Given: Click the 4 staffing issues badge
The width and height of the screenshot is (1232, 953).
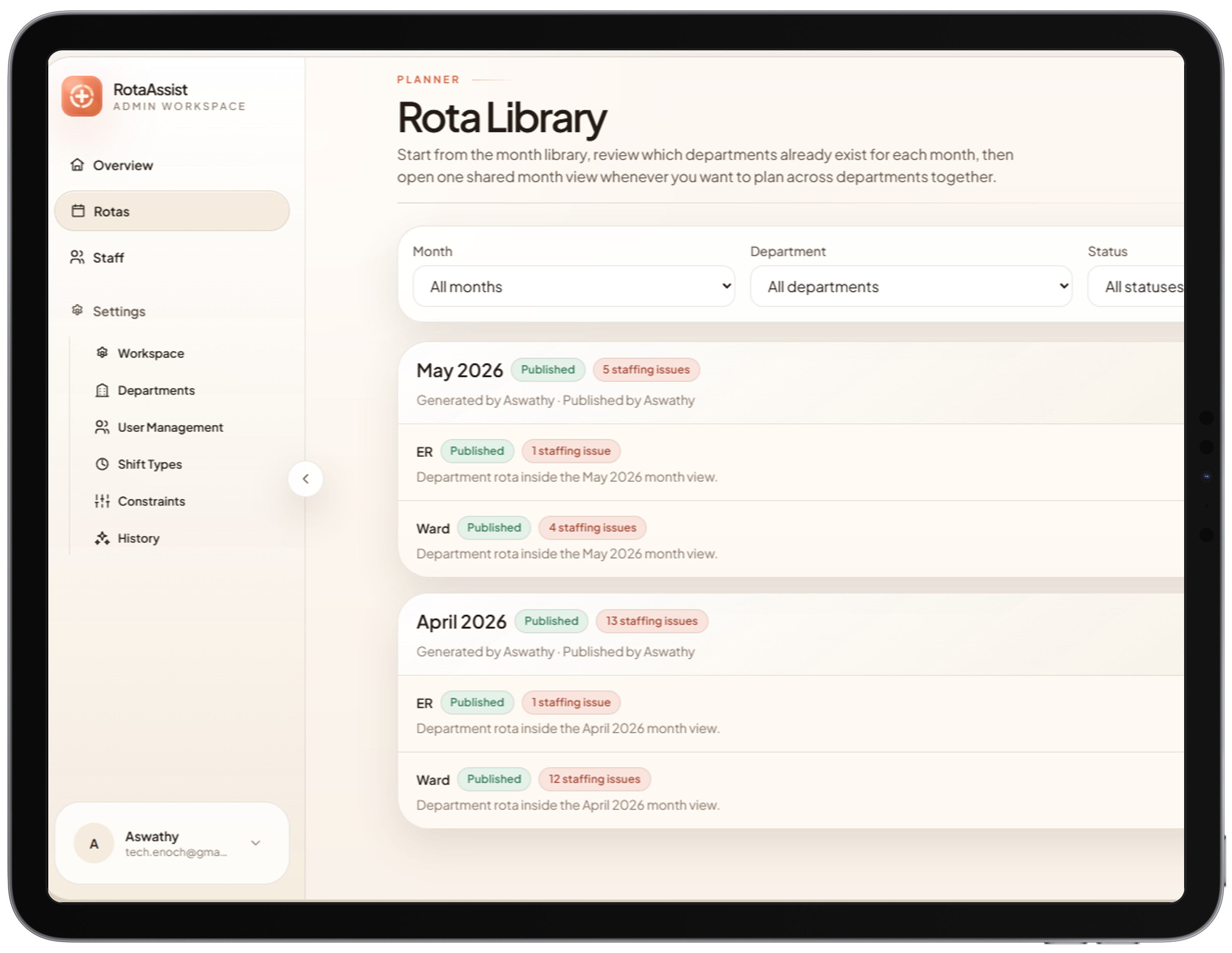Looking at the screenshot, I should (592, 528).
